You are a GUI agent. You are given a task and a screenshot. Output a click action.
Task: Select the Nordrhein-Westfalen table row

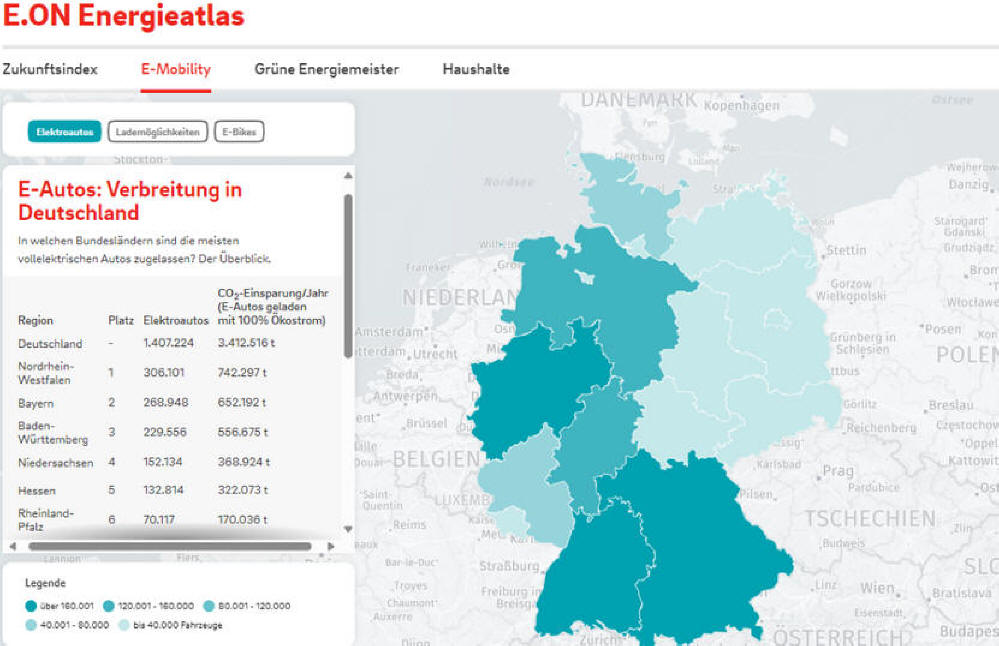click(173, 373)
